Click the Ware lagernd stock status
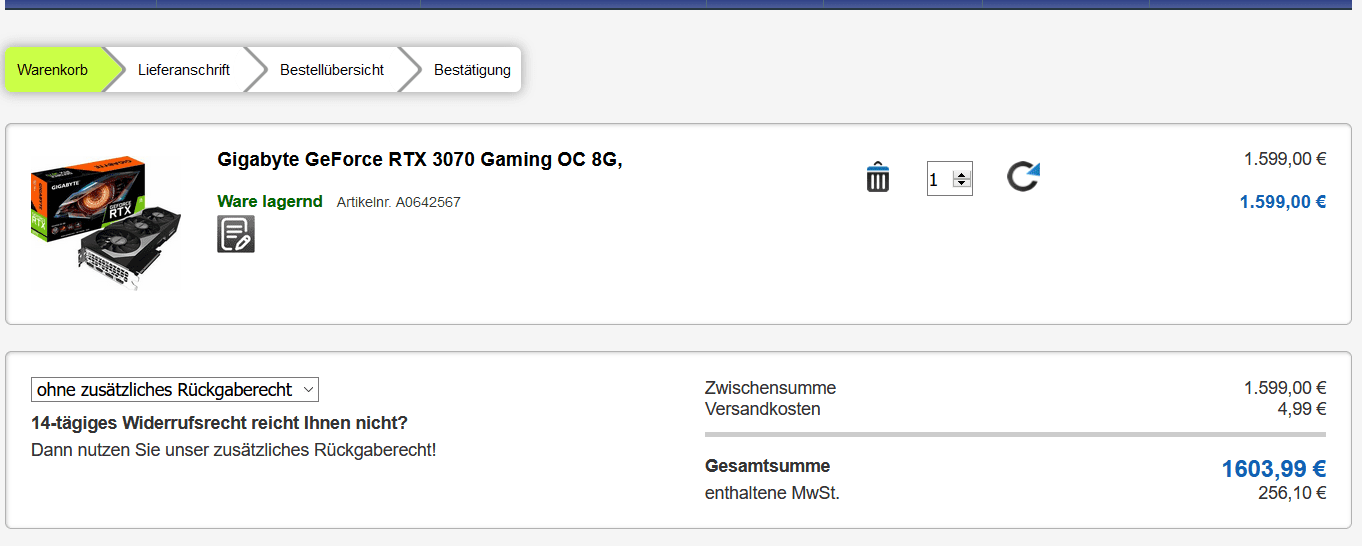 (270, 201)
